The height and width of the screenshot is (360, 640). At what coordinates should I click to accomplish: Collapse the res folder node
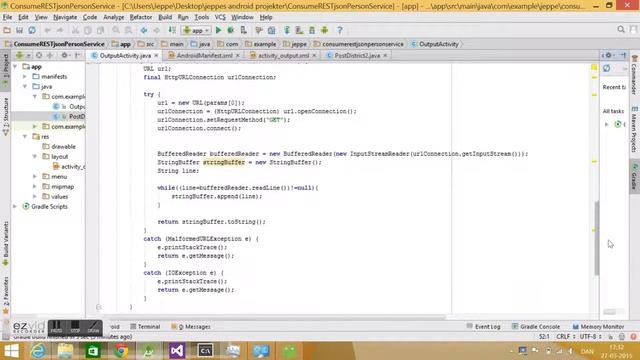tap(25, 136)
